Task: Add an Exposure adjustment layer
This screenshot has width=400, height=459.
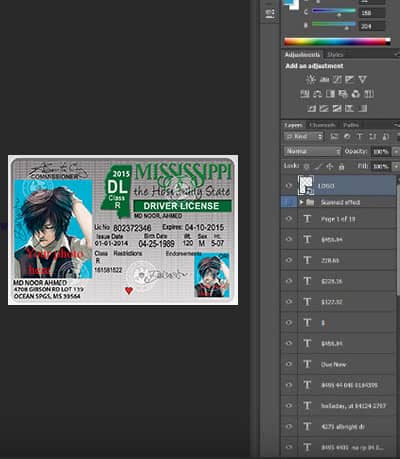Action: click(x=350, y=79)
